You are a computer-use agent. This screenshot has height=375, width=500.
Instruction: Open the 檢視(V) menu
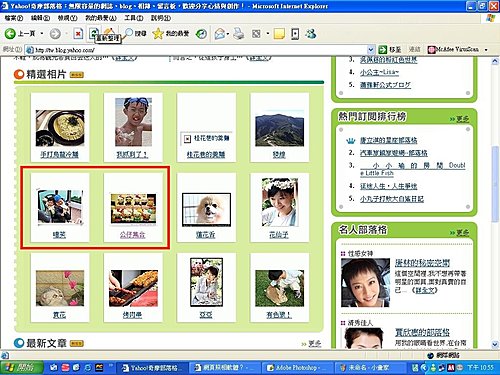67,18
